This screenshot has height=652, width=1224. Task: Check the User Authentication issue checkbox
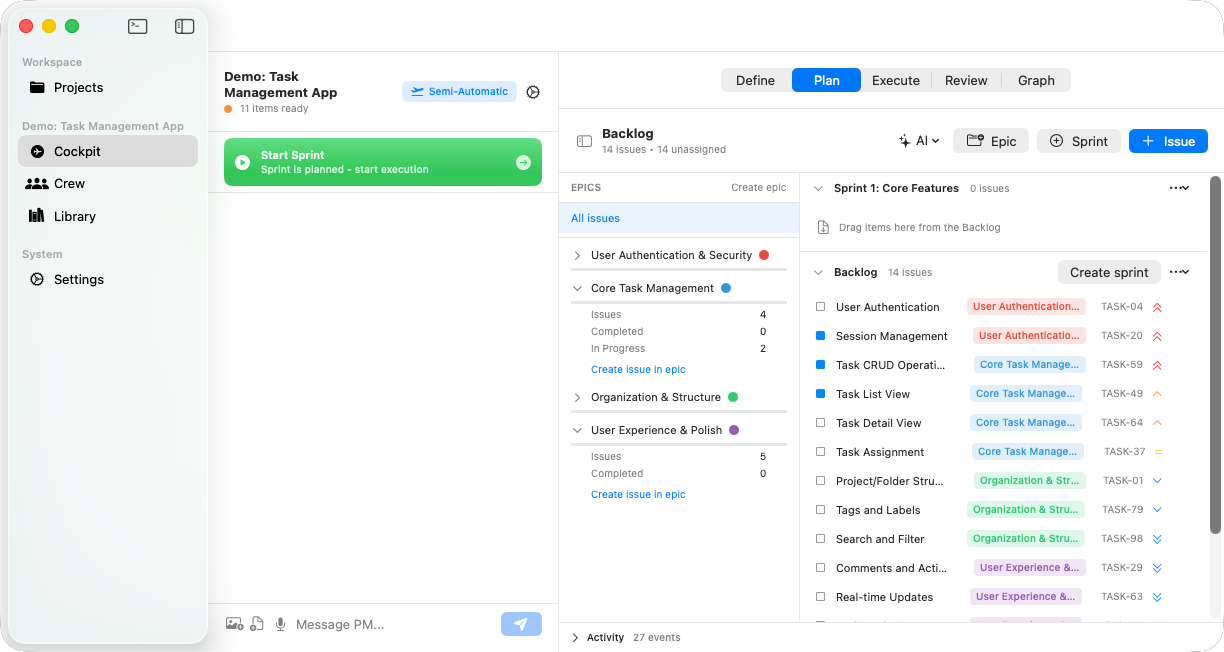821,307
